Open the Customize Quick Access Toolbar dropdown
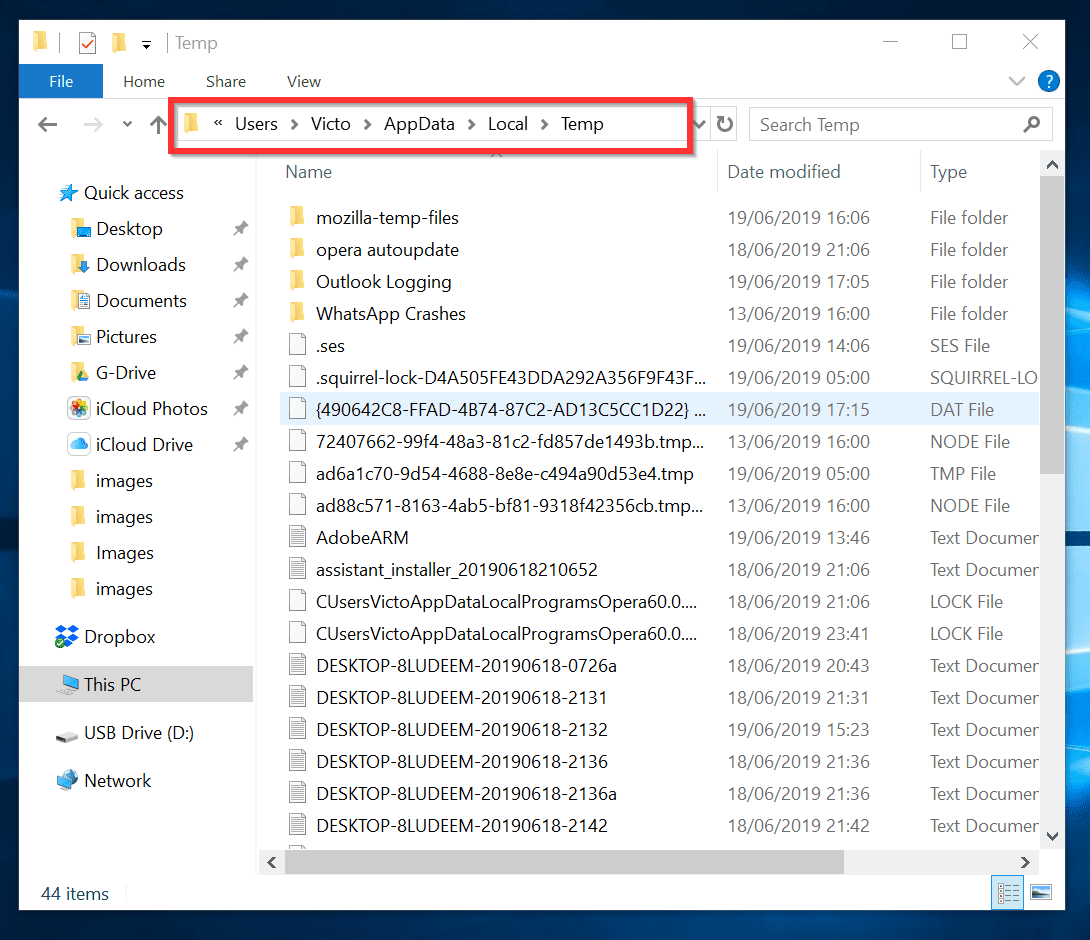 146,43
